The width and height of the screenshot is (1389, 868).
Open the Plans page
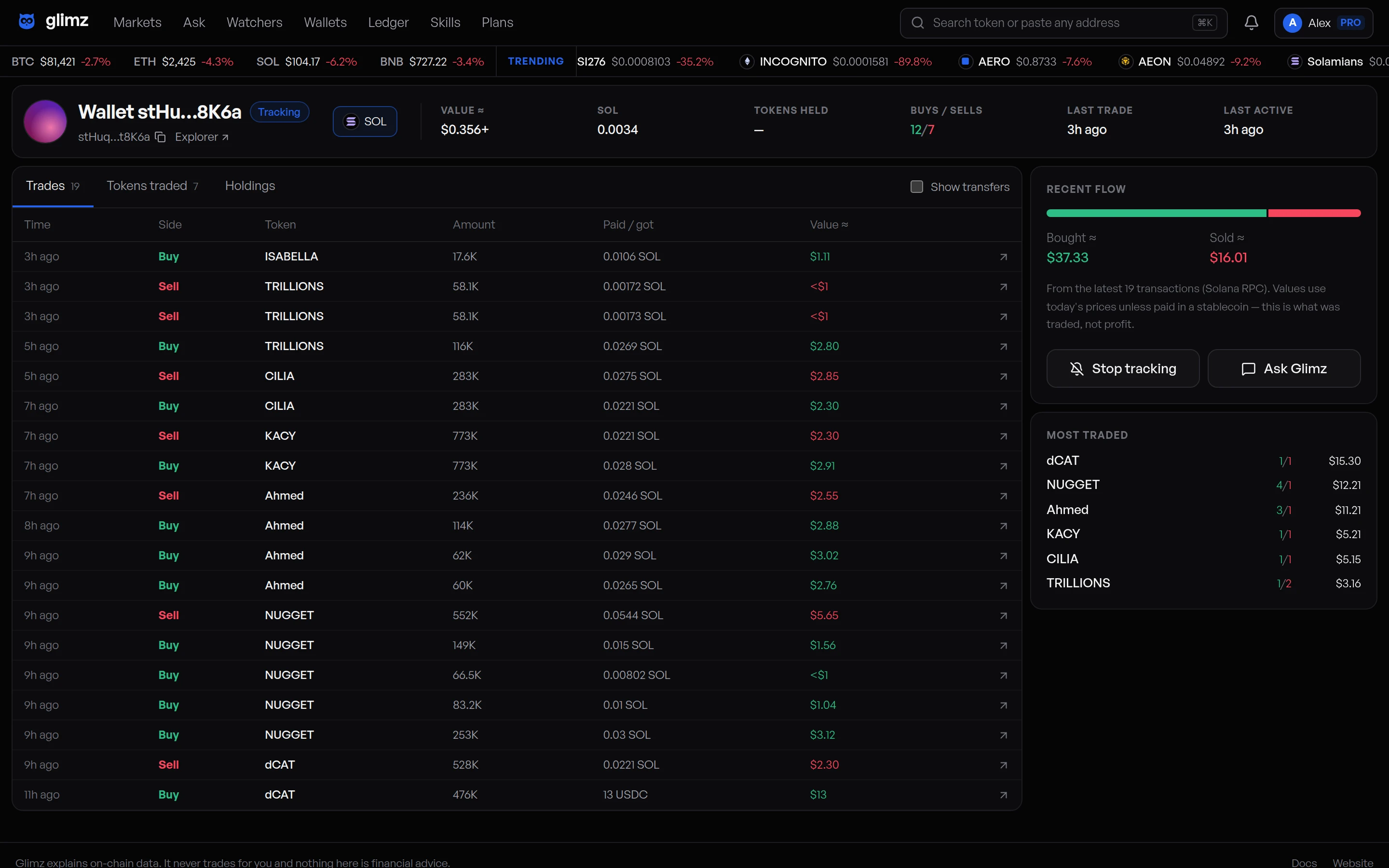click(x=497, y=22)
